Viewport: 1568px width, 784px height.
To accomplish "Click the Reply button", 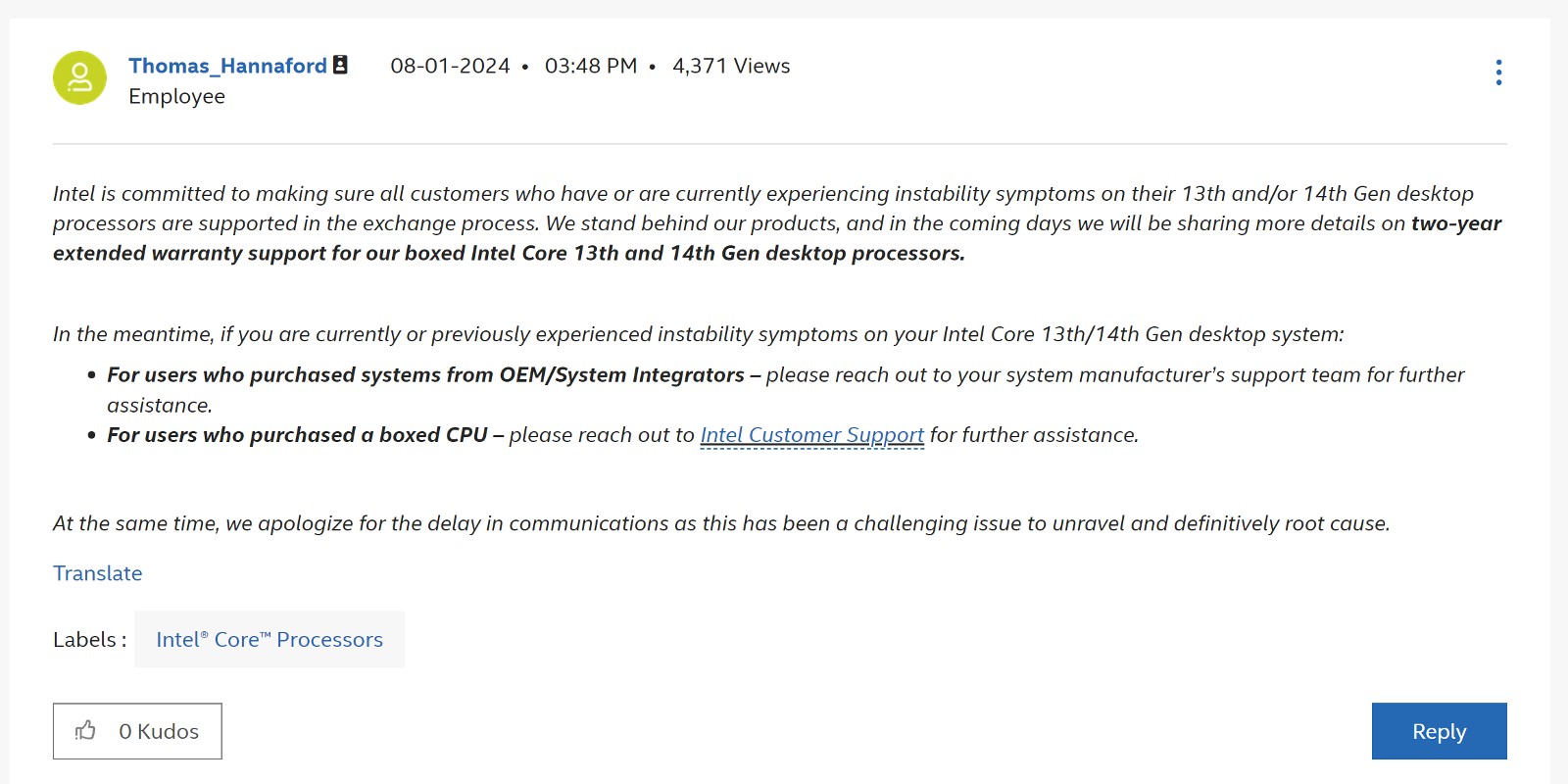I will click(1439, 731).
